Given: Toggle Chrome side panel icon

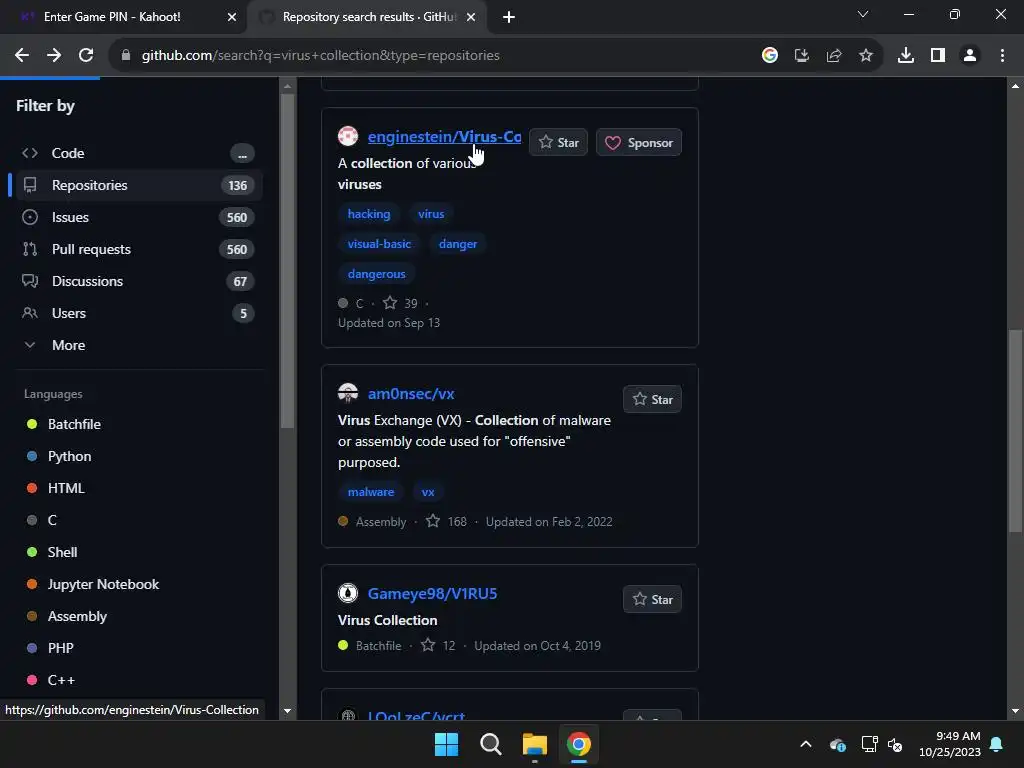Looking at the screenshot, I should coord(938,56).
